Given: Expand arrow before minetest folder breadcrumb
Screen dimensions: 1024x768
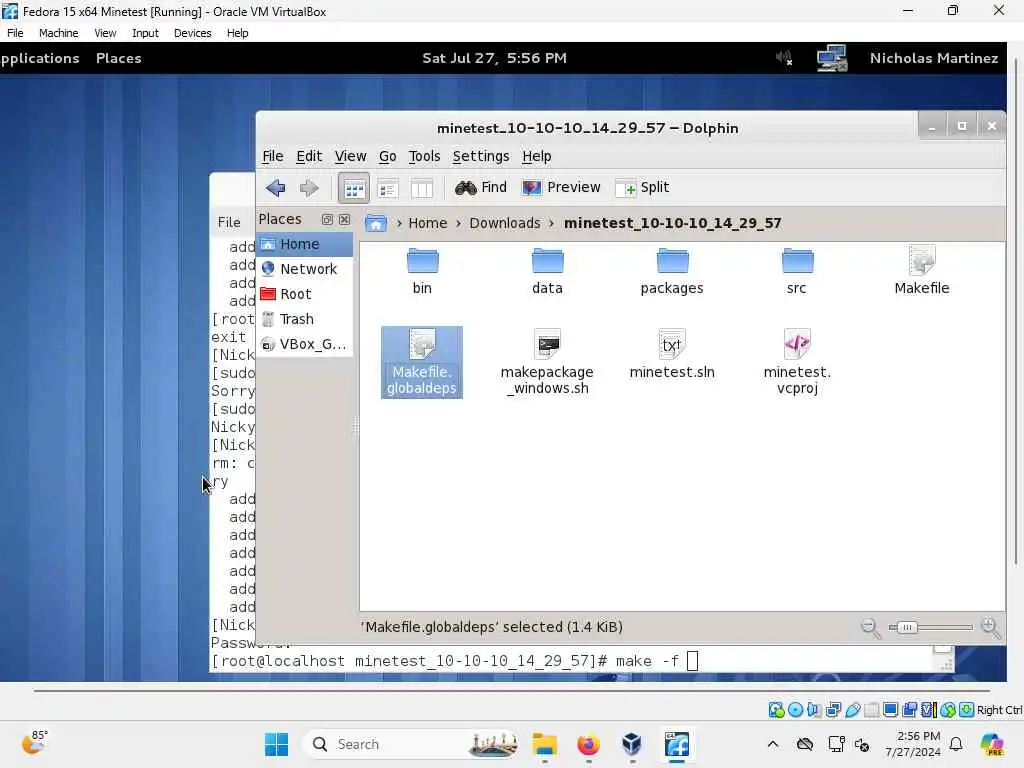Looking at the screenshot, I should pos(552,223).
